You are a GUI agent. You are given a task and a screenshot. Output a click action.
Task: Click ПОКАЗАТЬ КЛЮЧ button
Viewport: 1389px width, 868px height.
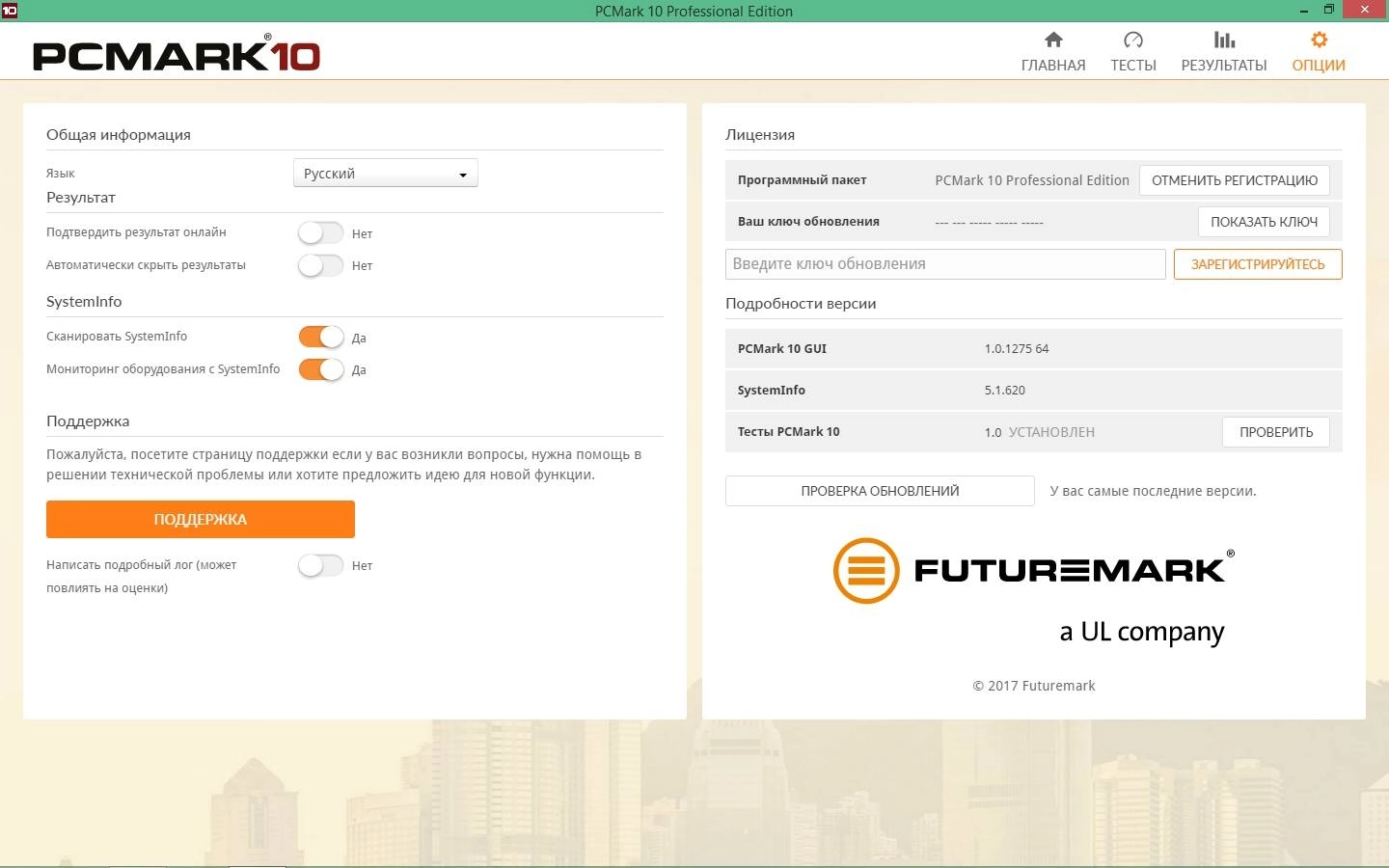[1264, 222]
